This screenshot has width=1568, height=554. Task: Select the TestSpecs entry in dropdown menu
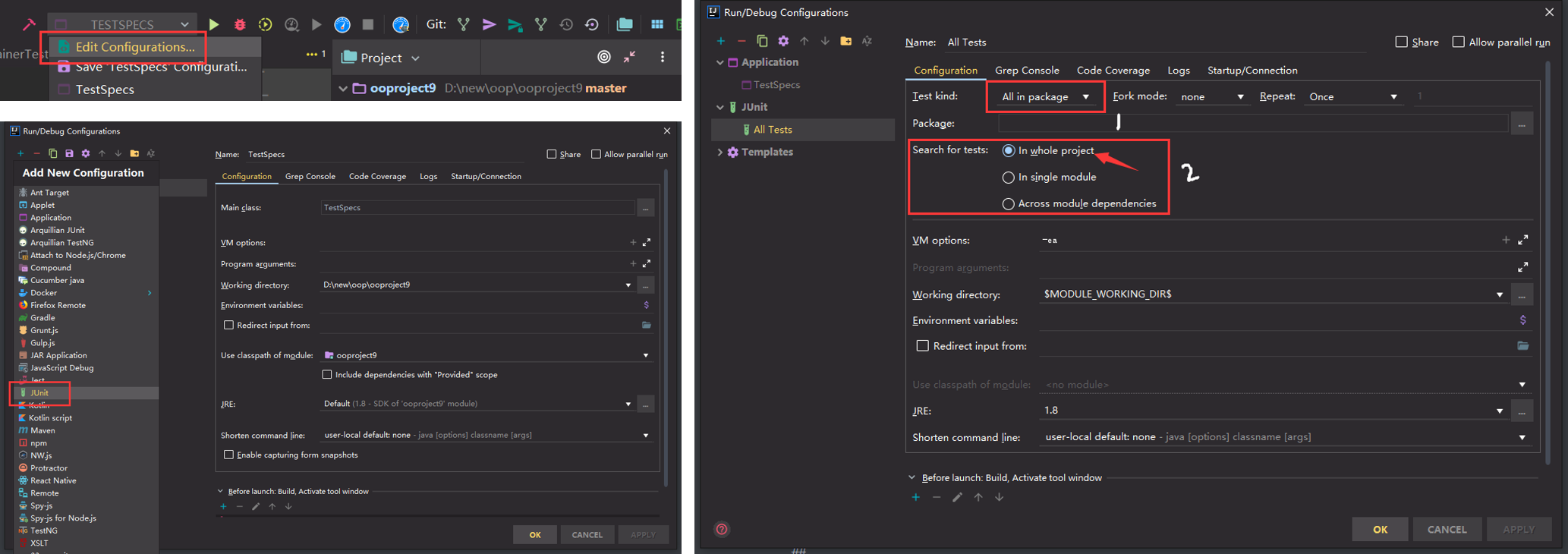[105, 89]
